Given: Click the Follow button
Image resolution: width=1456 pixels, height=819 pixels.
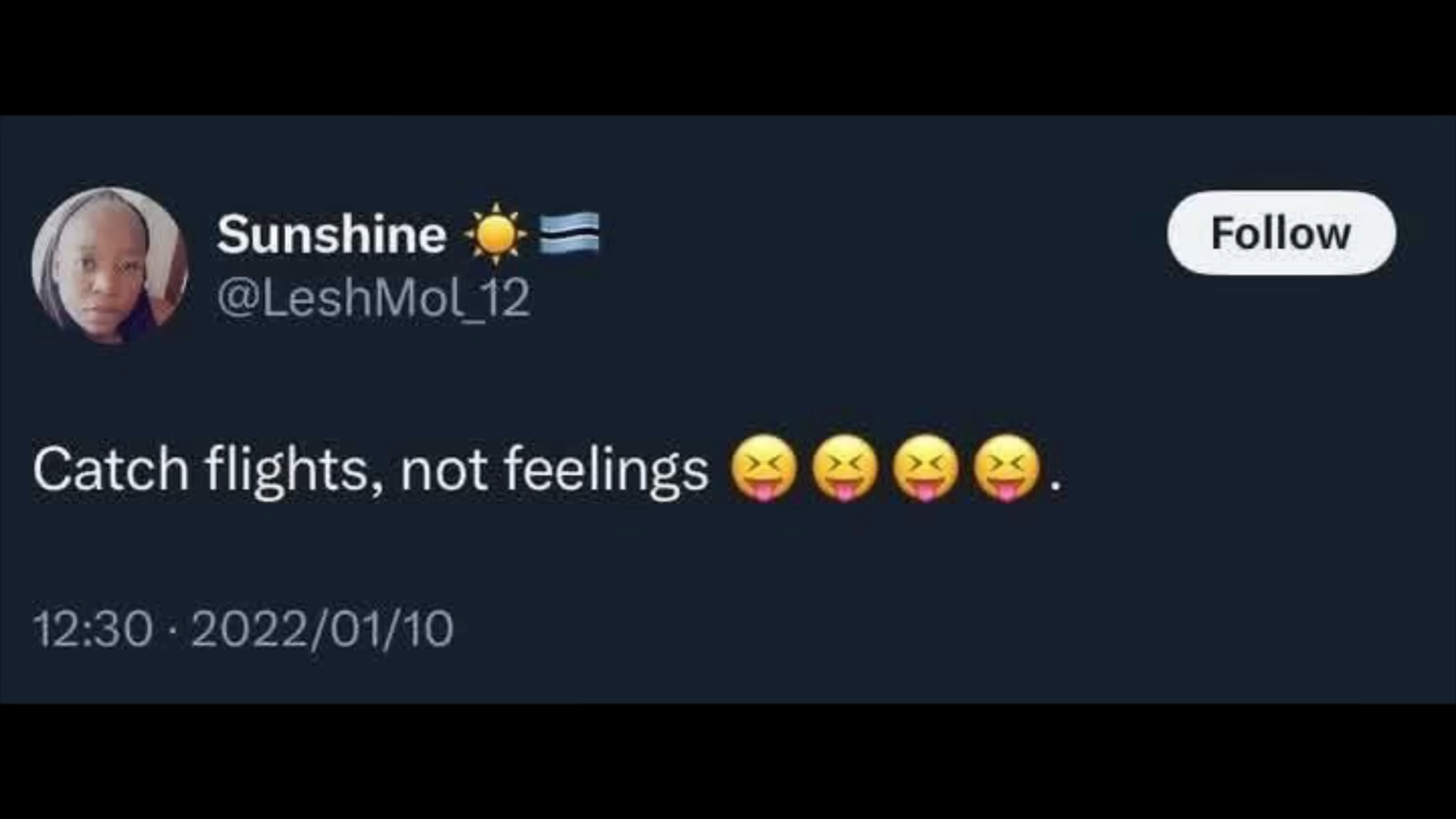Looking at the screenshot, I should [x=1281, y=233].
